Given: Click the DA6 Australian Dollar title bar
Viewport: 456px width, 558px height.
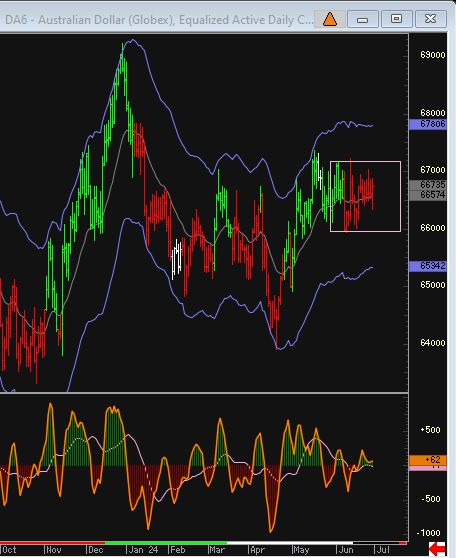Looking at the screenshot, I should coord(159,20).
